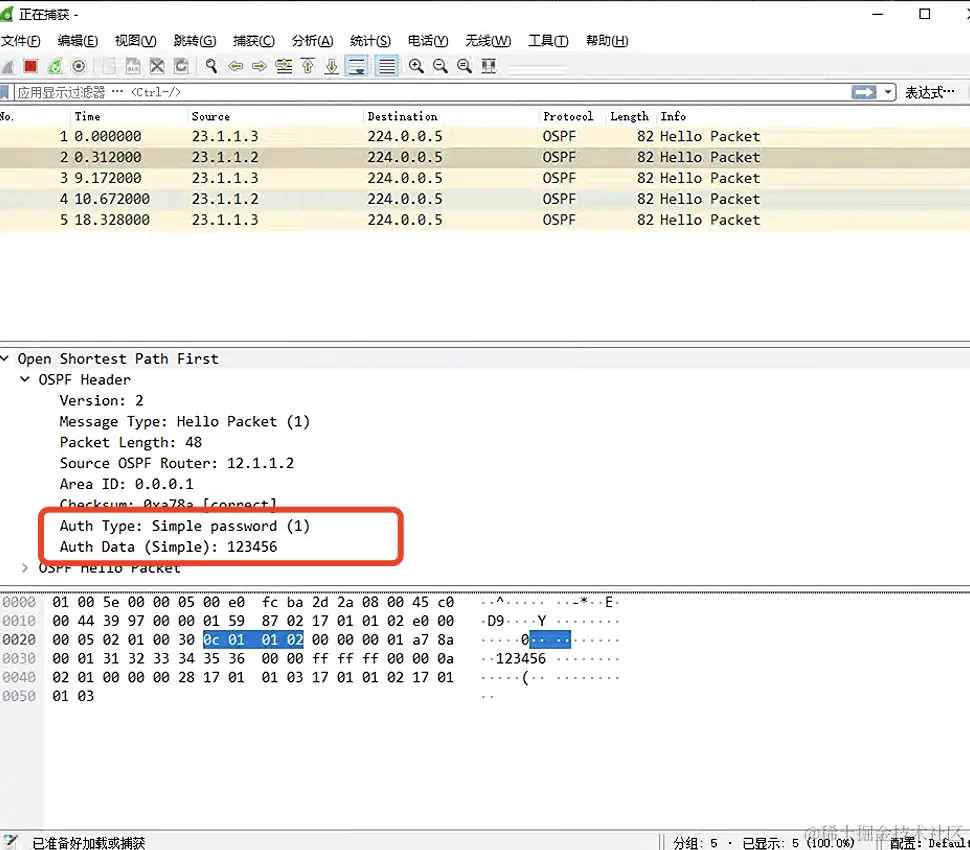Sort by the Protocol column header
This screenshot has height=850, width=970.
coord(572,116)
